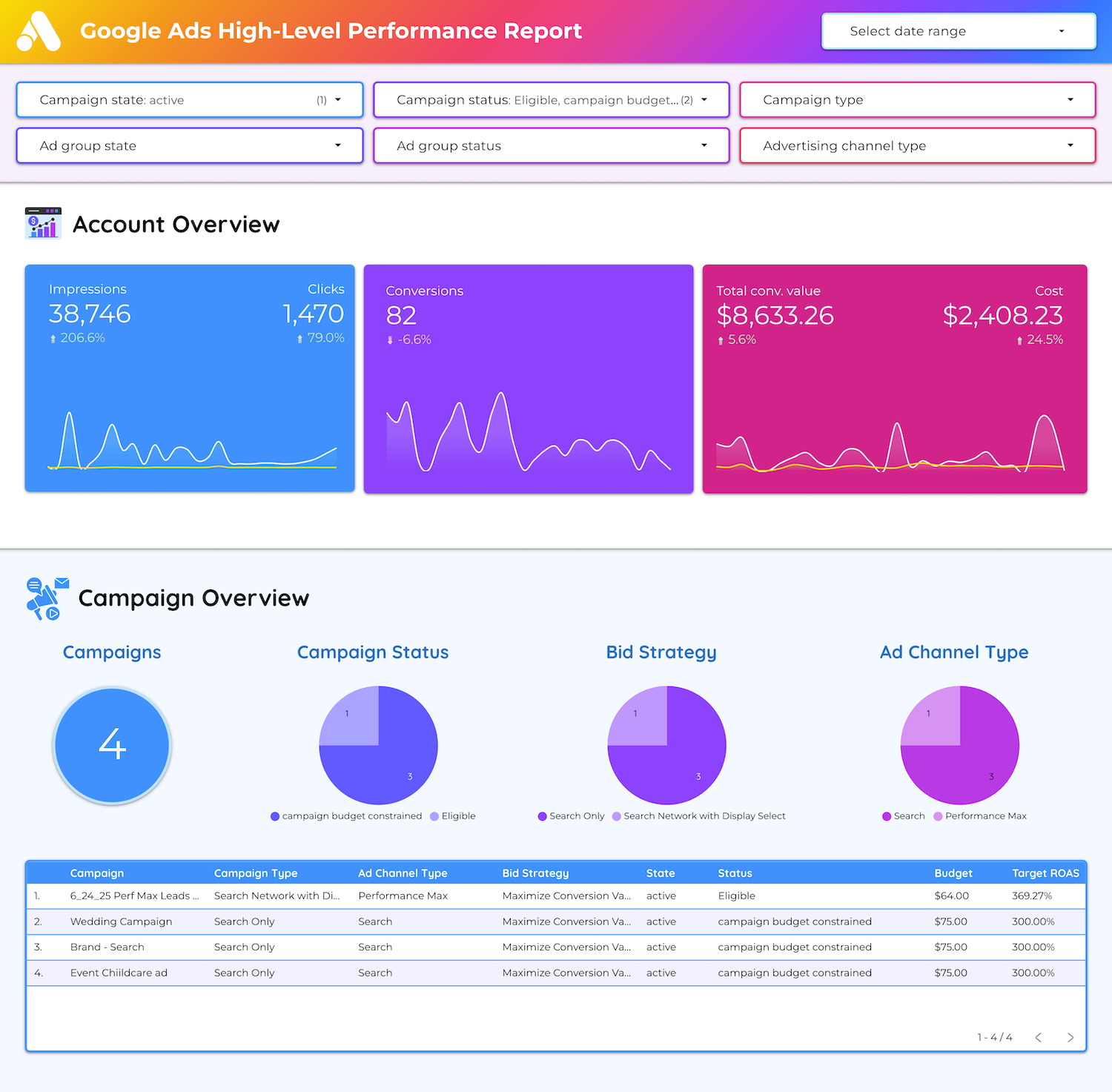Click the Campaign Overview megaphone icon

47,598
